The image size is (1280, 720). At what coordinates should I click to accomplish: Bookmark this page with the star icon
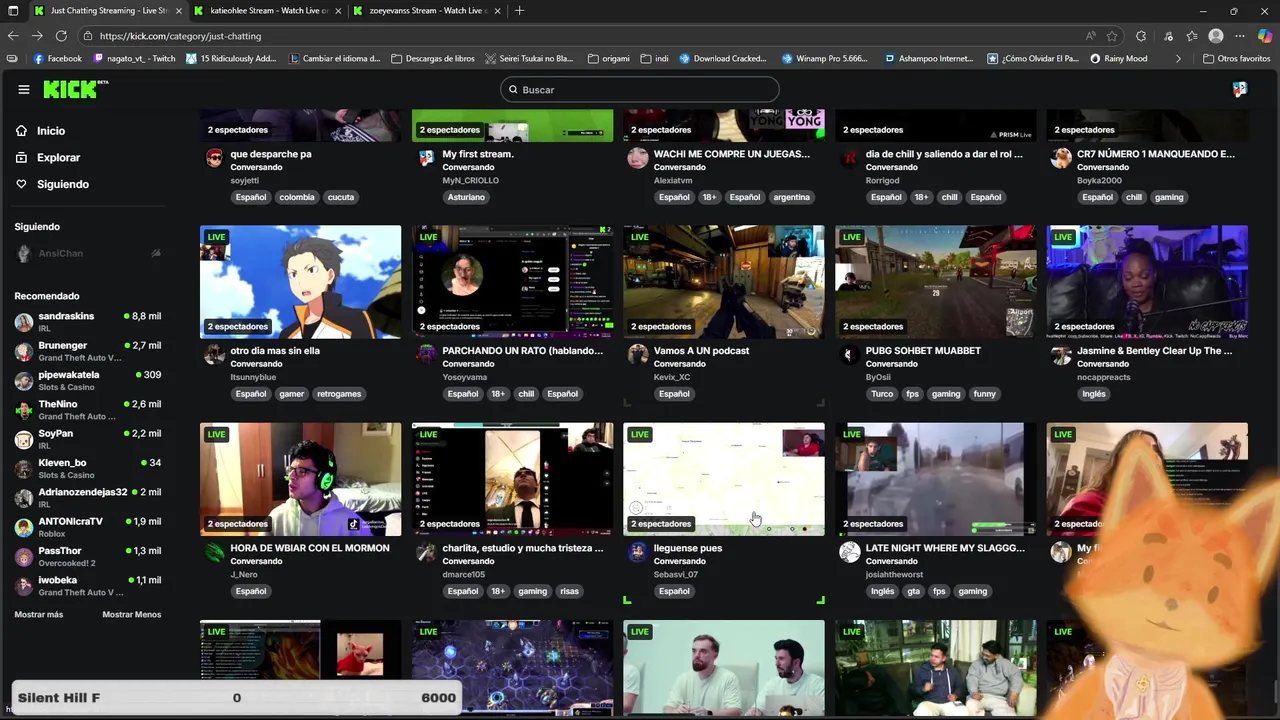pyautogui.click(x=1112, y=36)
